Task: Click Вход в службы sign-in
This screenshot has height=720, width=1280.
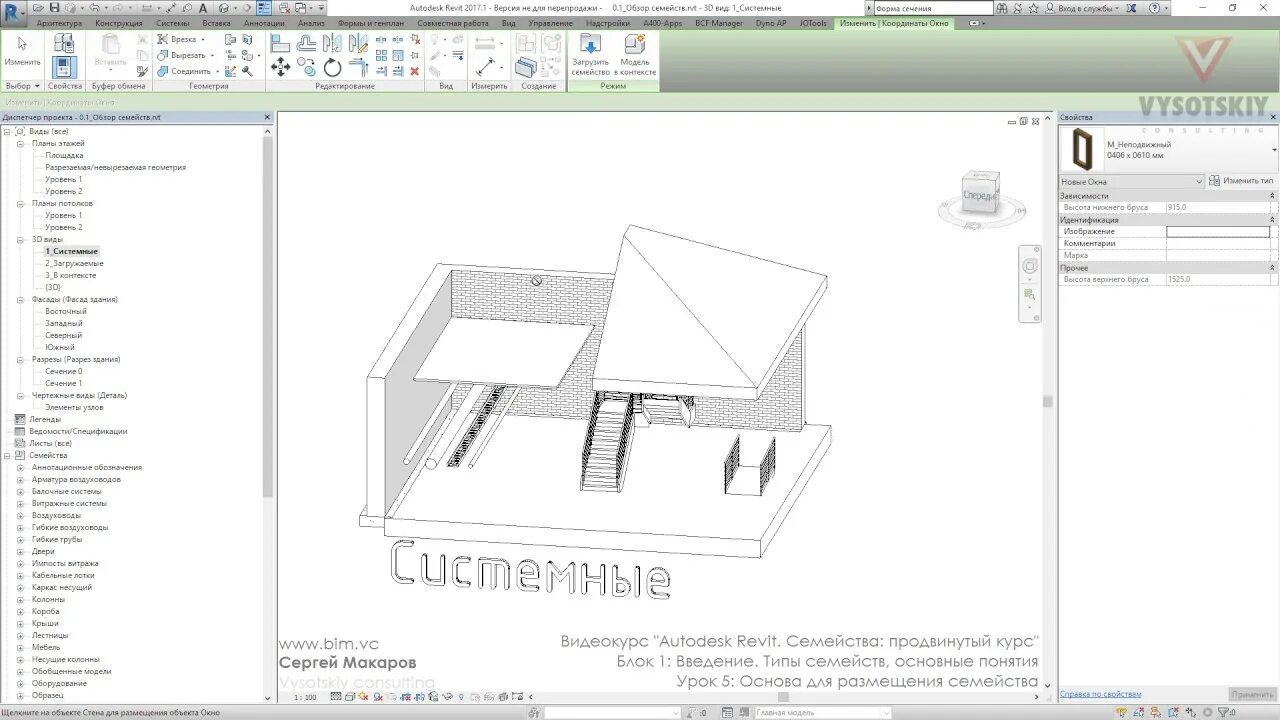Action: [x=1086, y=8]
